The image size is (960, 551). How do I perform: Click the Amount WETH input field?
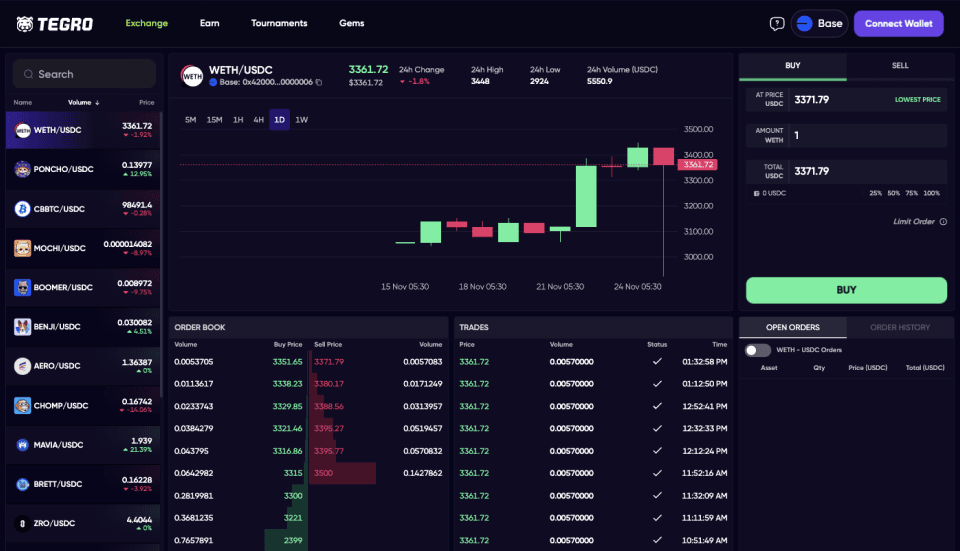click(x=846, y=135)
